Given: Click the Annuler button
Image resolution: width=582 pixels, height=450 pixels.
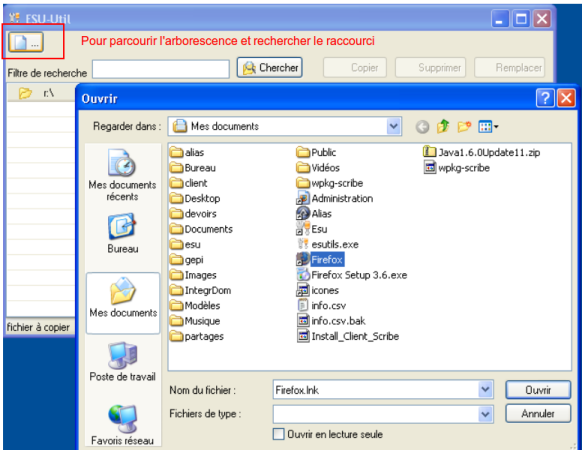Looking at the screenshot, I should click(x=538, y=413).
